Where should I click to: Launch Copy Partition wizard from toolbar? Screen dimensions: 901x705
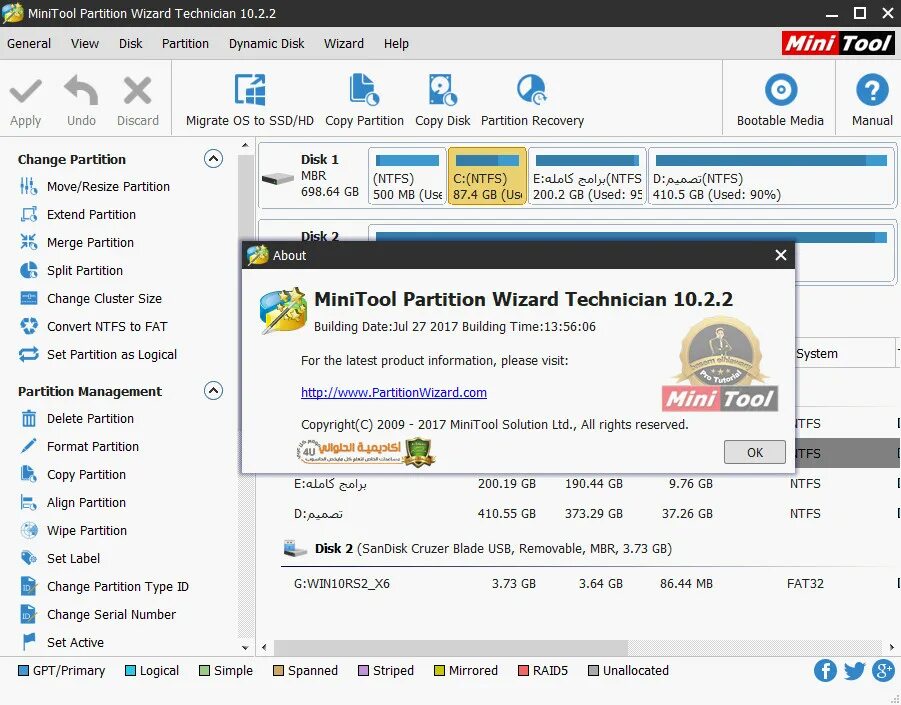364,99
